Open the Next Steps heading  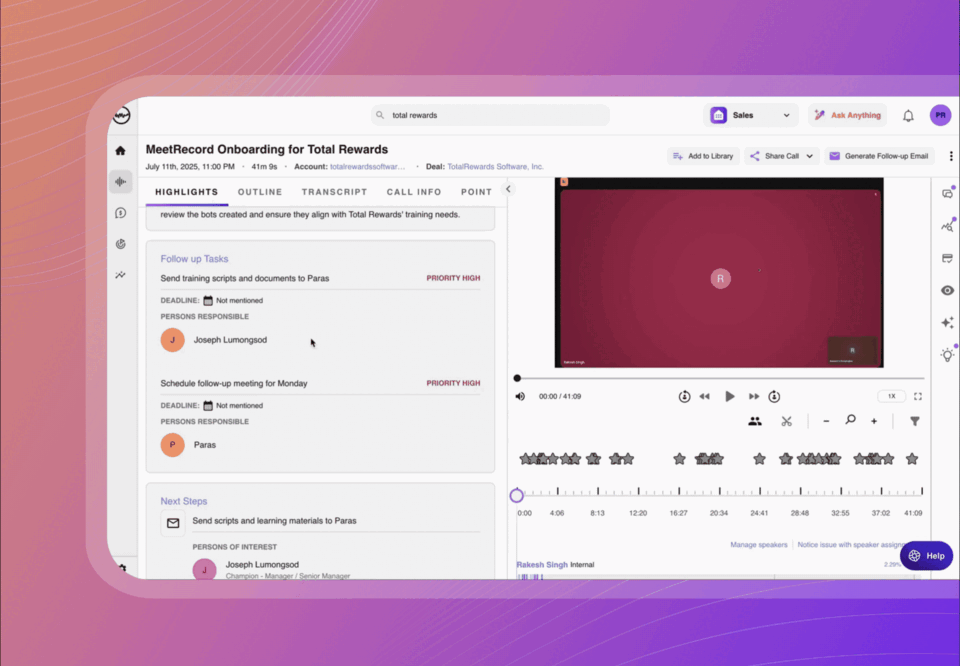184,501
